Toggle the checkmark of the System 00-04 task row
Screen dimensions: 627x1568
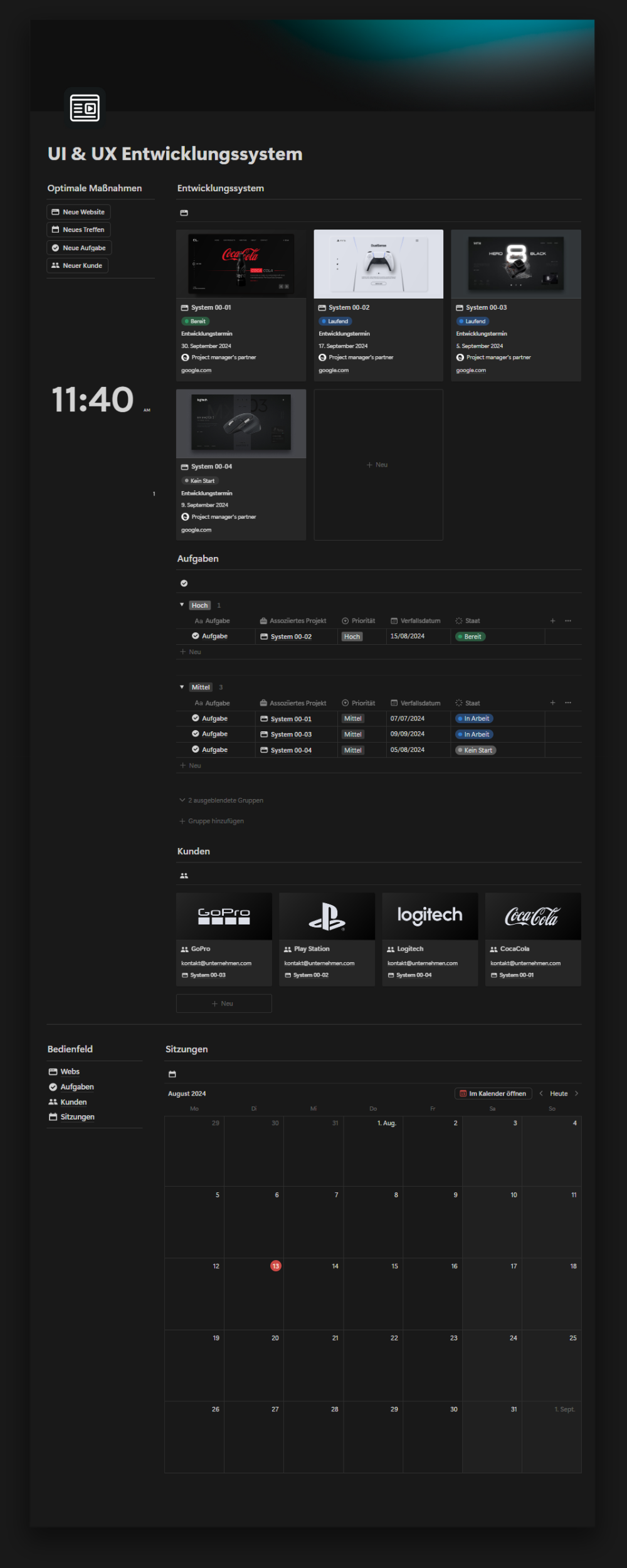[196, 750]
